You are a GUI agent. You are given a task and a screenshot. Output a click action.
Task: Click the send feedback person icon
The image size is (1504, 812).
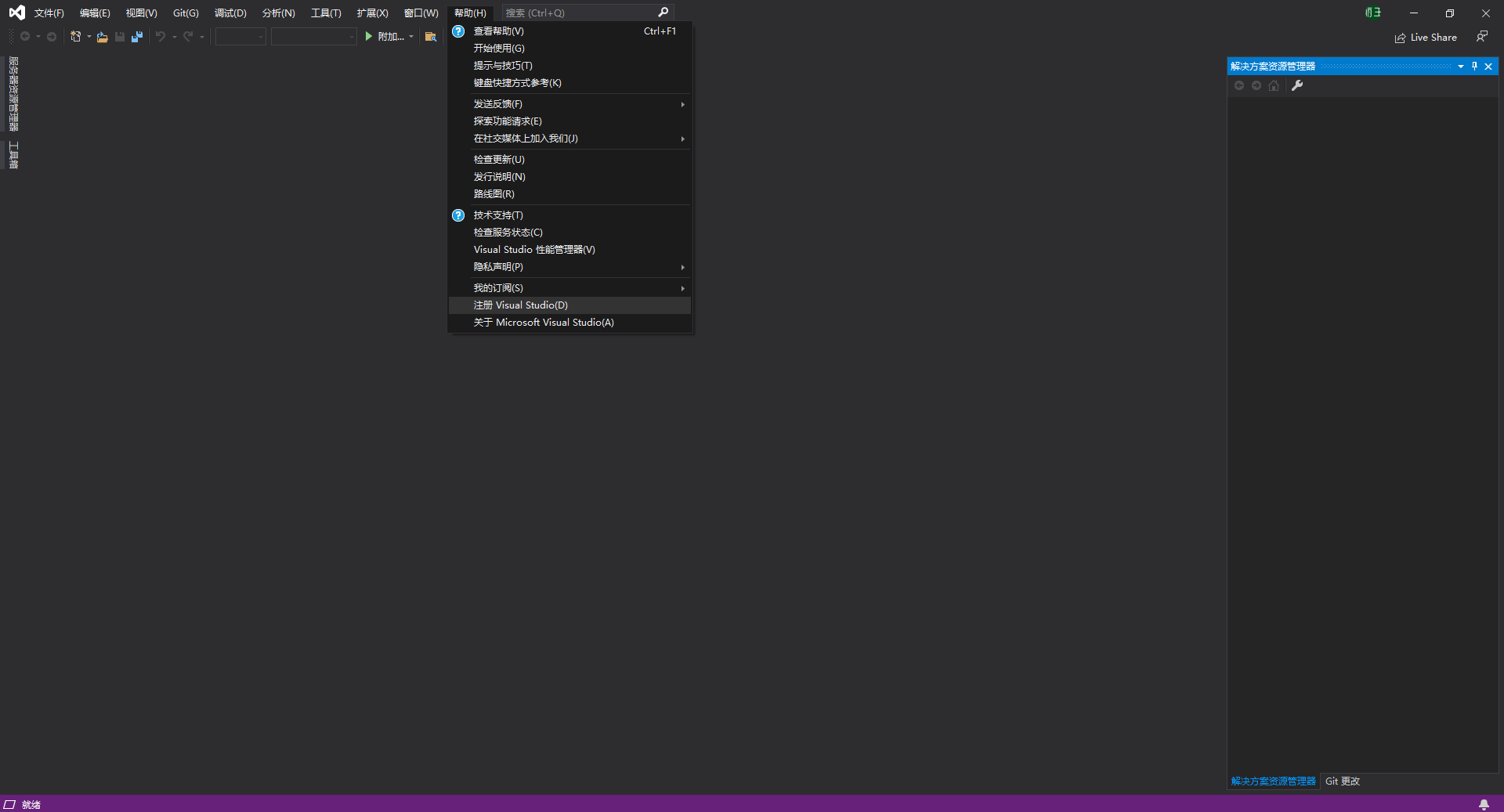[x=1482, y=37]
